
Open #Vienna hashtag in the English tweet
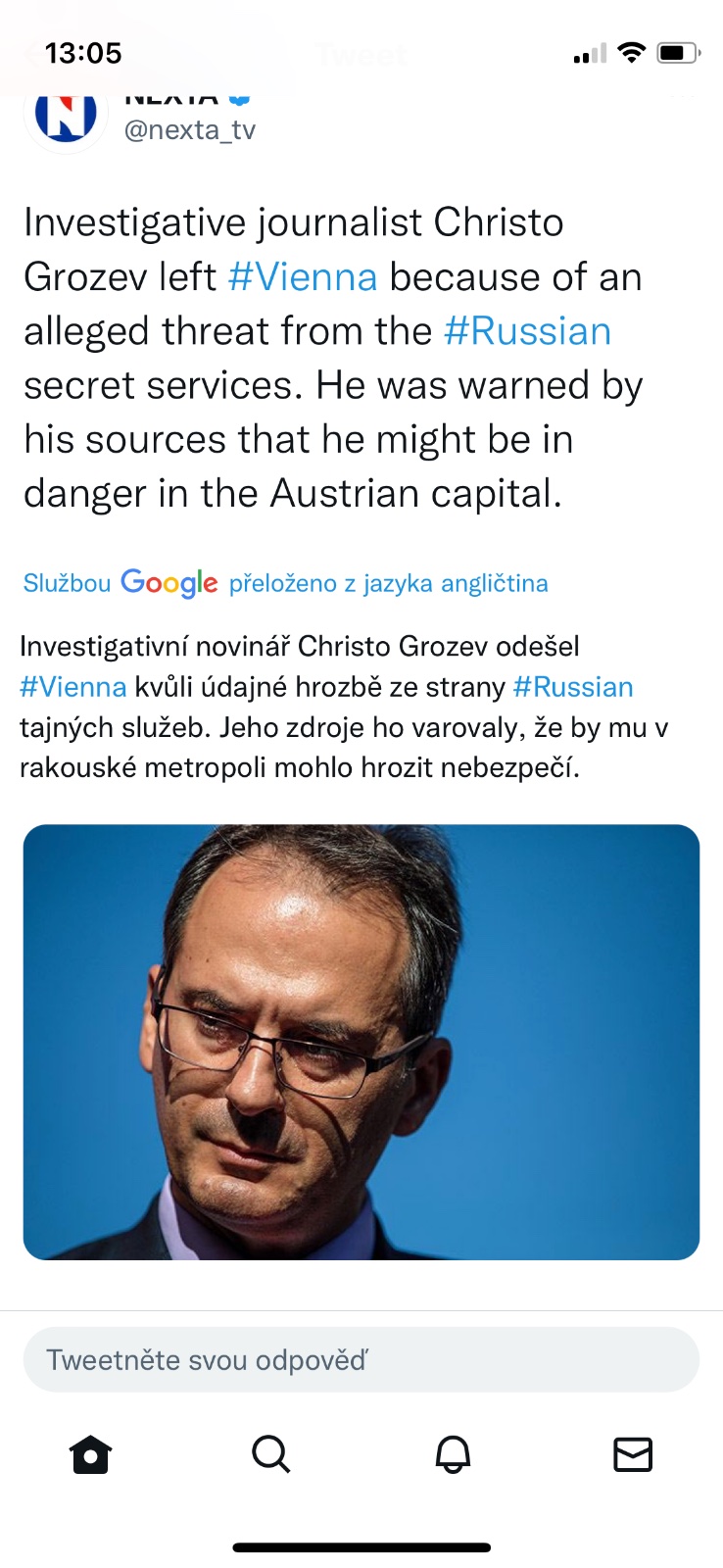[303, 277]
